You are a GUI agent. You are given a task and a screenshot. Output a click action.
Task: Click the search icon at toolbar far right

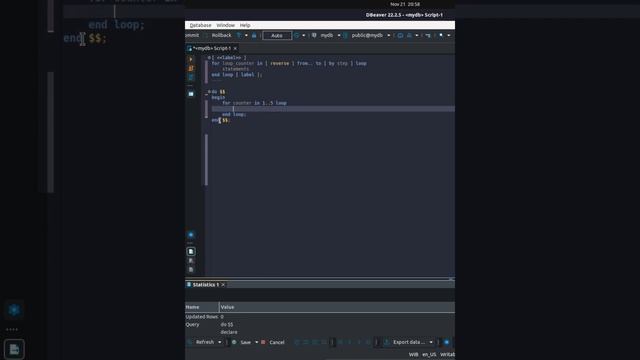coord(441,36)
